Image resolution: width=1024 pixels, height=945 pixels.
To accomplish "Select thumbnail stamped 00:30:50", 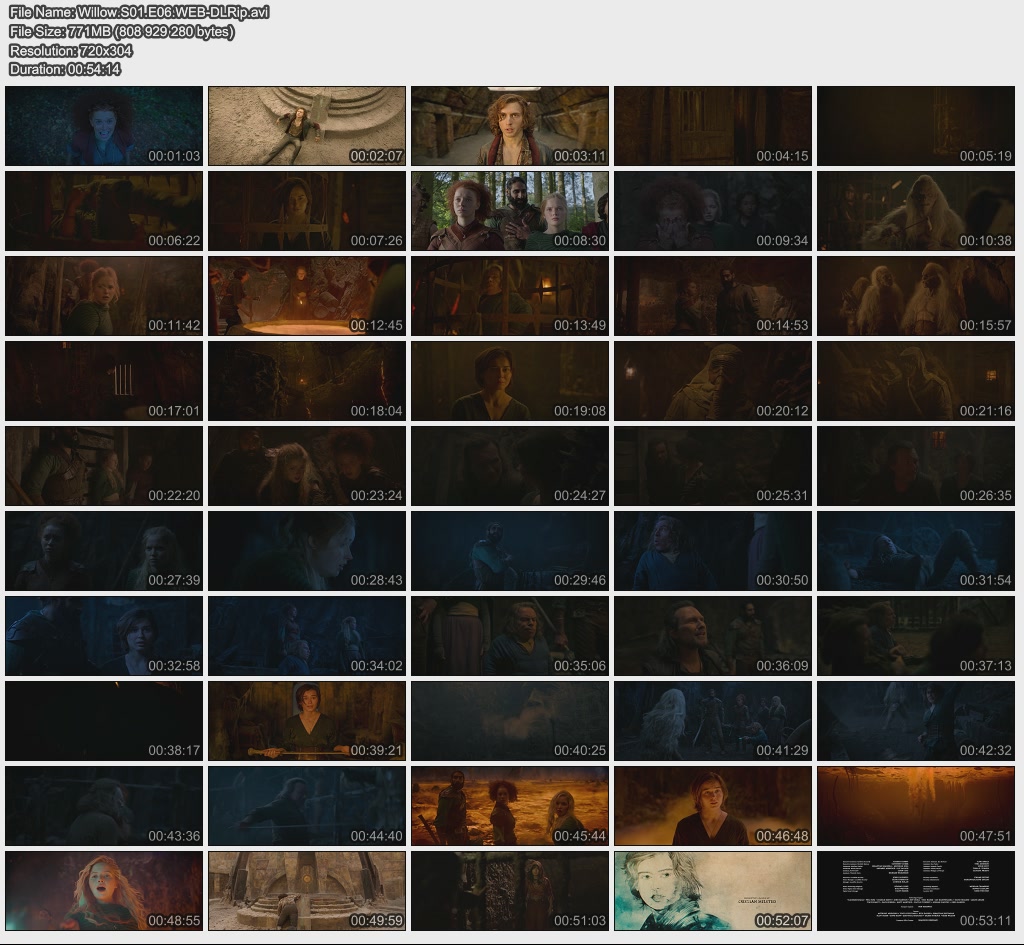I will tap(713, 551).
